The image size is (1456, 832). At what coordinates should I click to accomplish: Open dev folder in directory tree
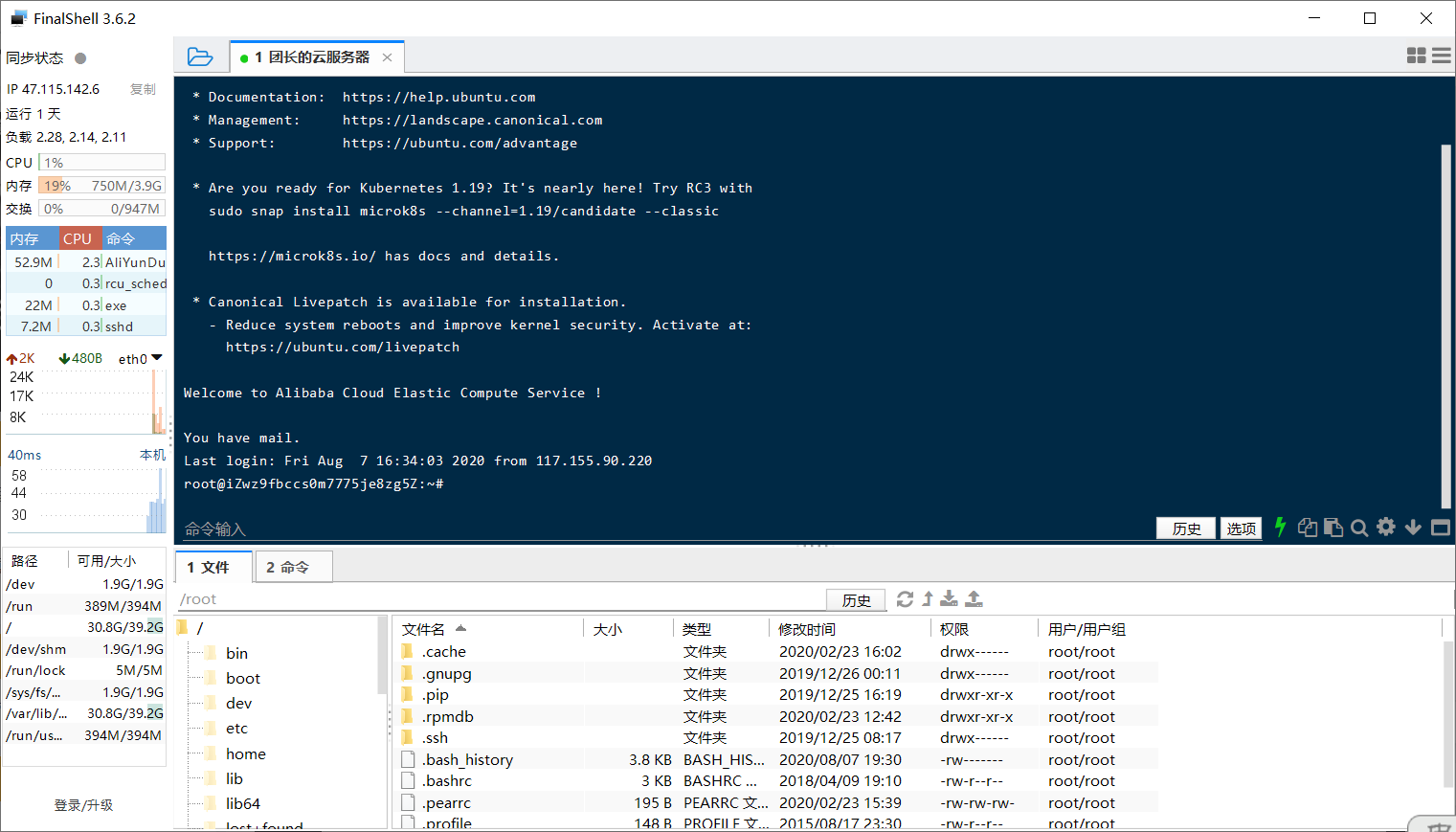click(238, 703)
